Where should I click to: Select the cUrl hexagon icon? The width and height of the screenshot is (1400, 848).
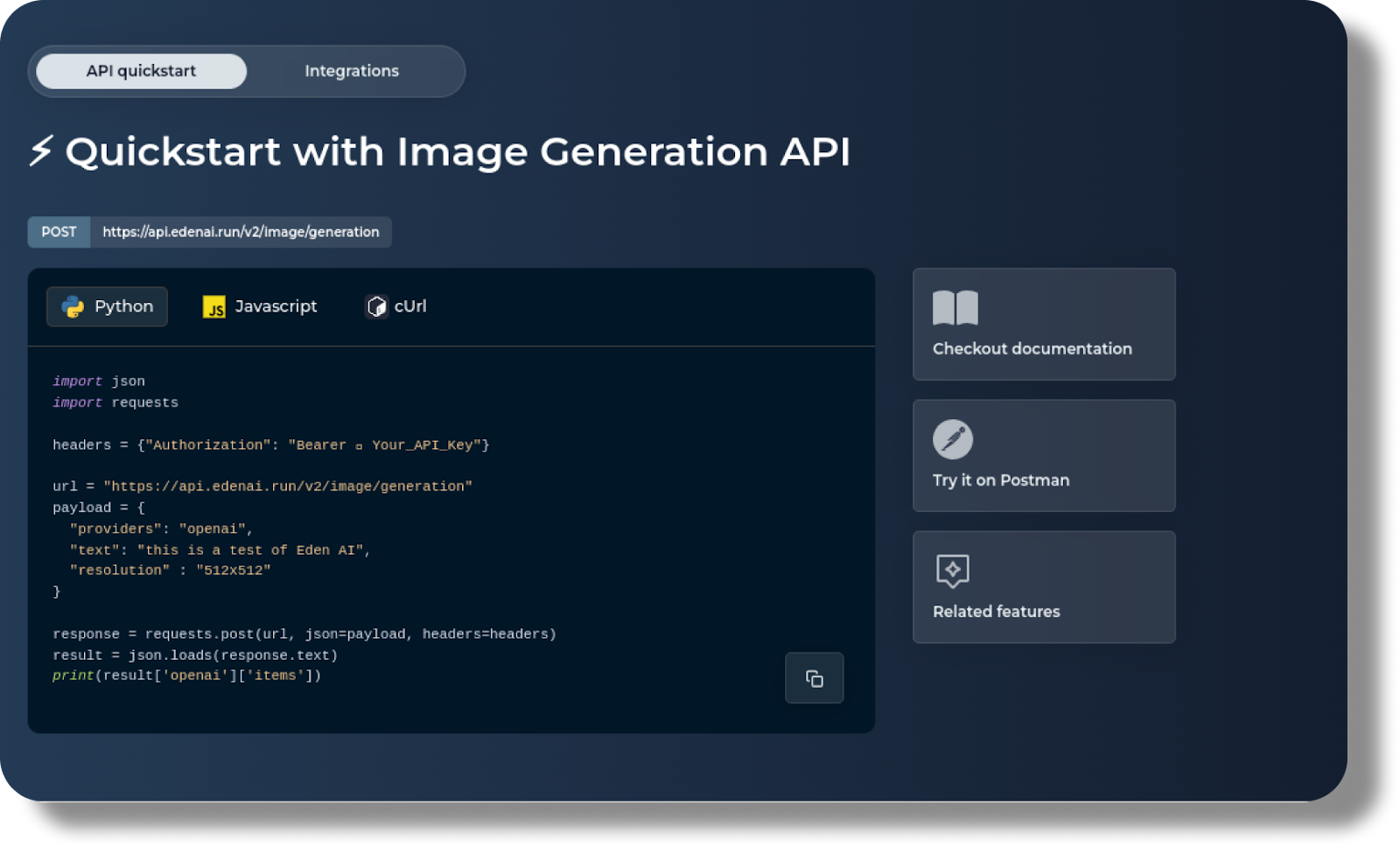click(375, 306)
